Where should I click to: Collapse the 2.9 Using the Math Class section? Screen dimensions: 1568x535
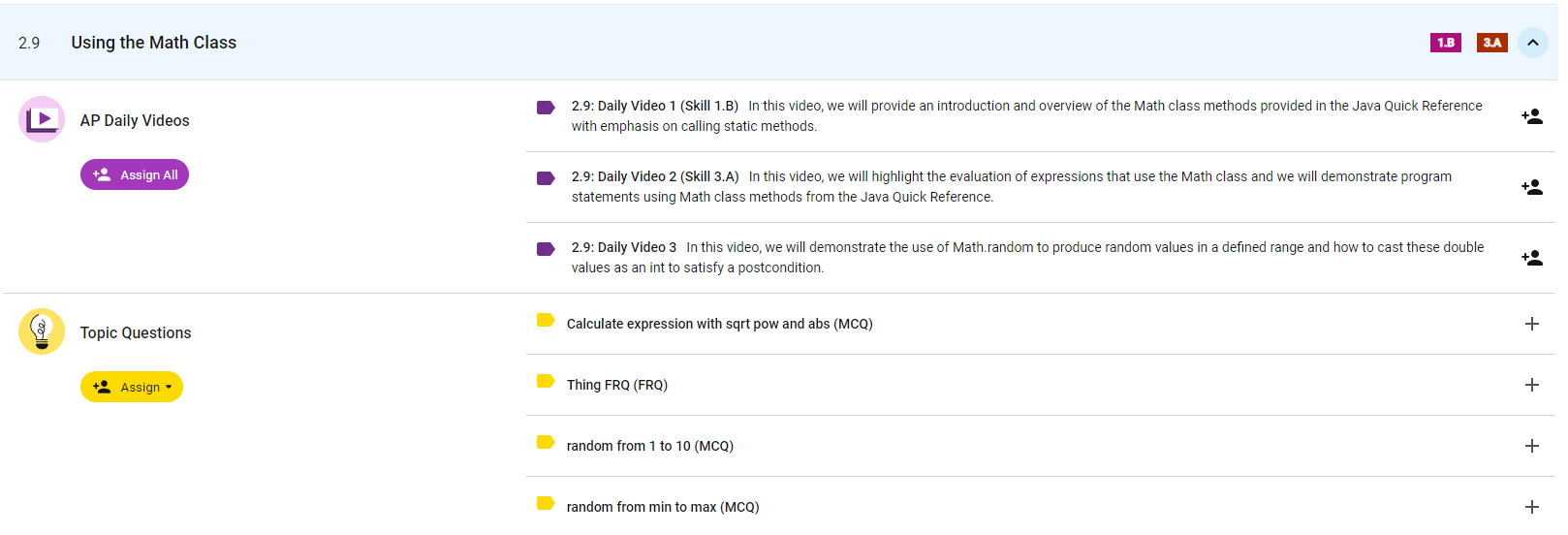tap(1532, 43)
